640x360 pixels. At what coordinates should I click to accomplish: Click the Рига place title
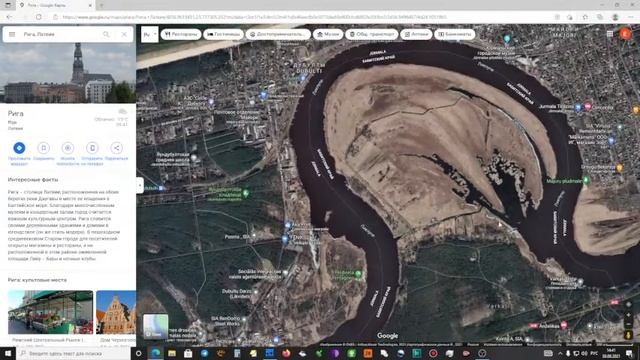point(16,113)
